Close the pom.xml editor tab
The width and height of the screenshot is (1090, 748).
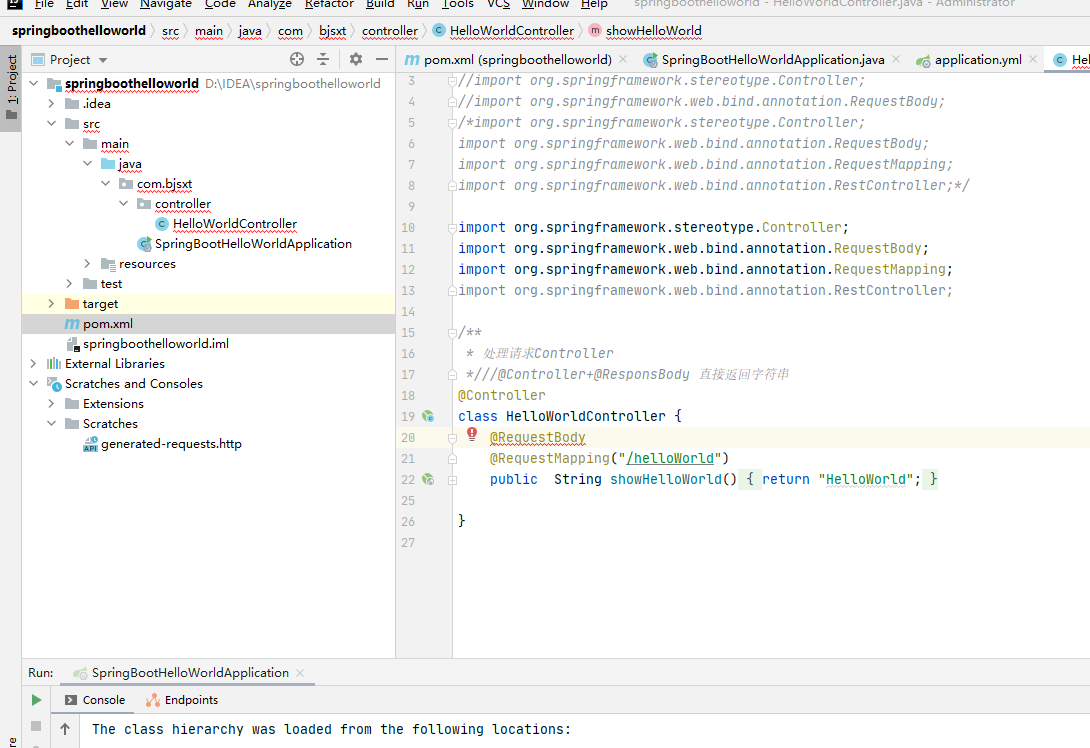point(623,59)
